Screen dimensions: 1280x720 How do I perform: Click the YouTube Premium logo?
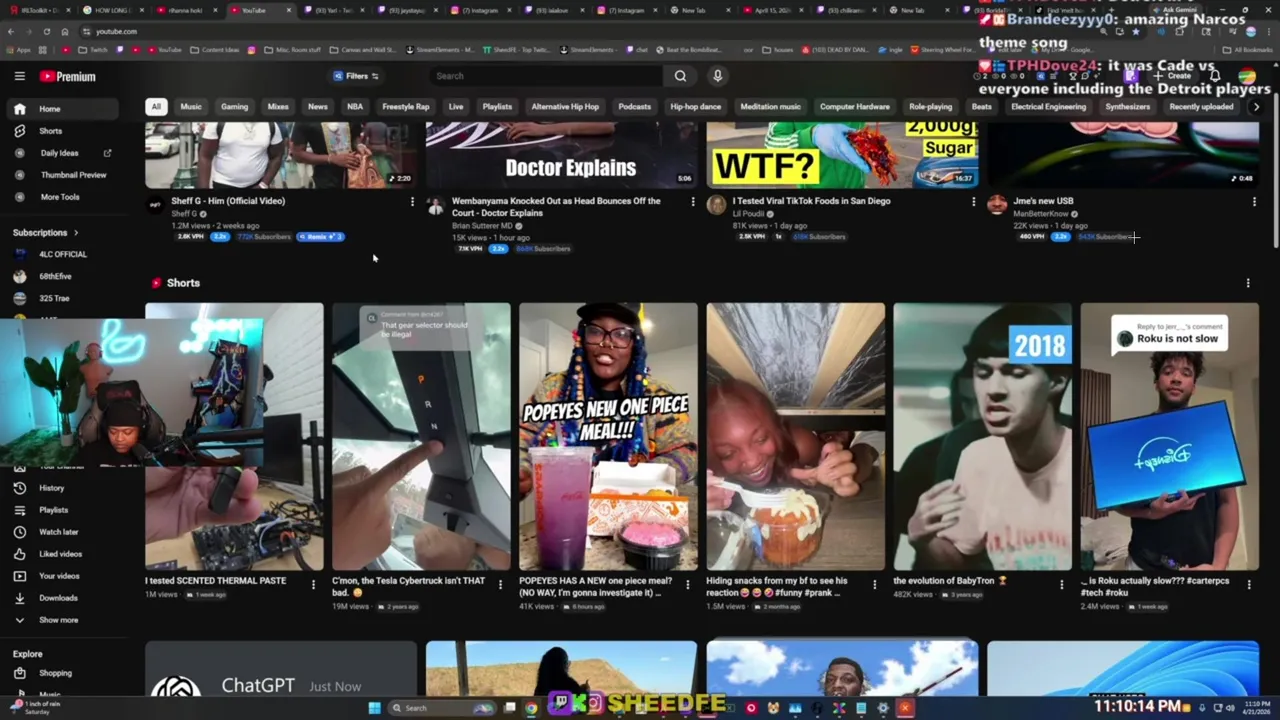click(x=68, y=76)
